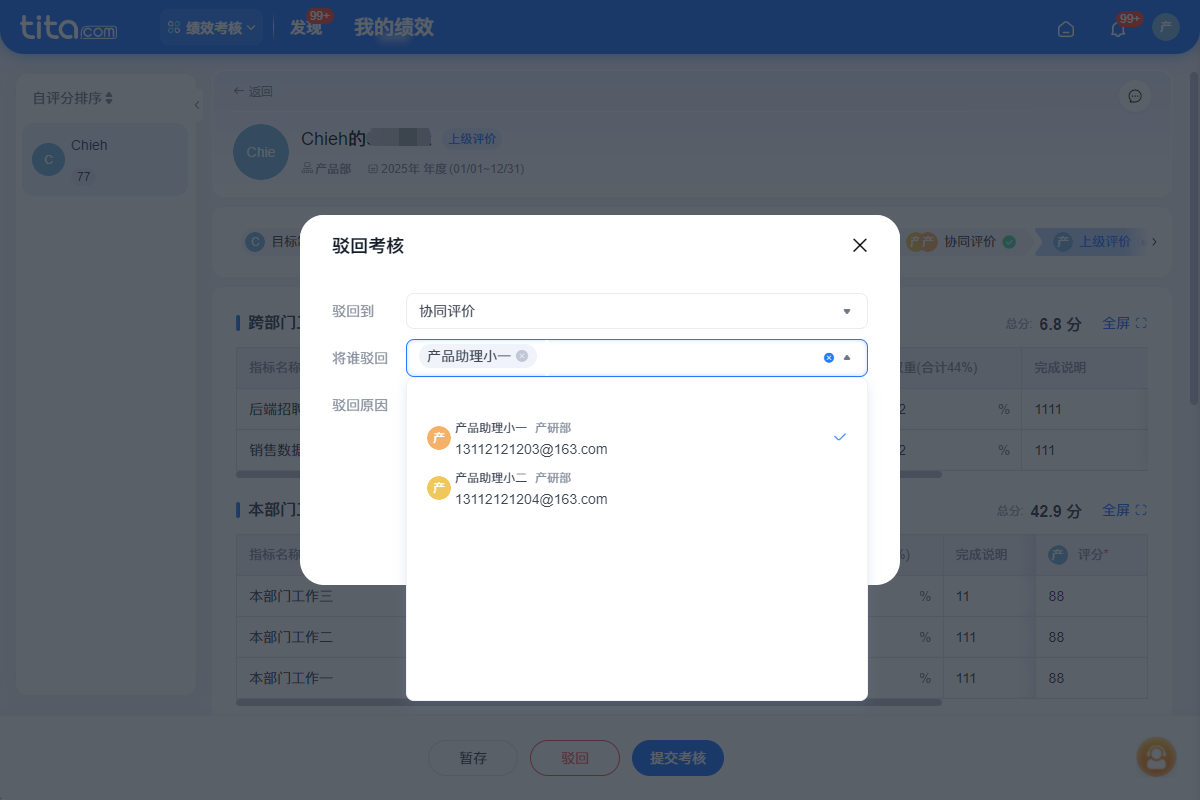Click the orange assistant avatar at bottom right
The image size is (1200, 800).
[x=1156, y=757]
